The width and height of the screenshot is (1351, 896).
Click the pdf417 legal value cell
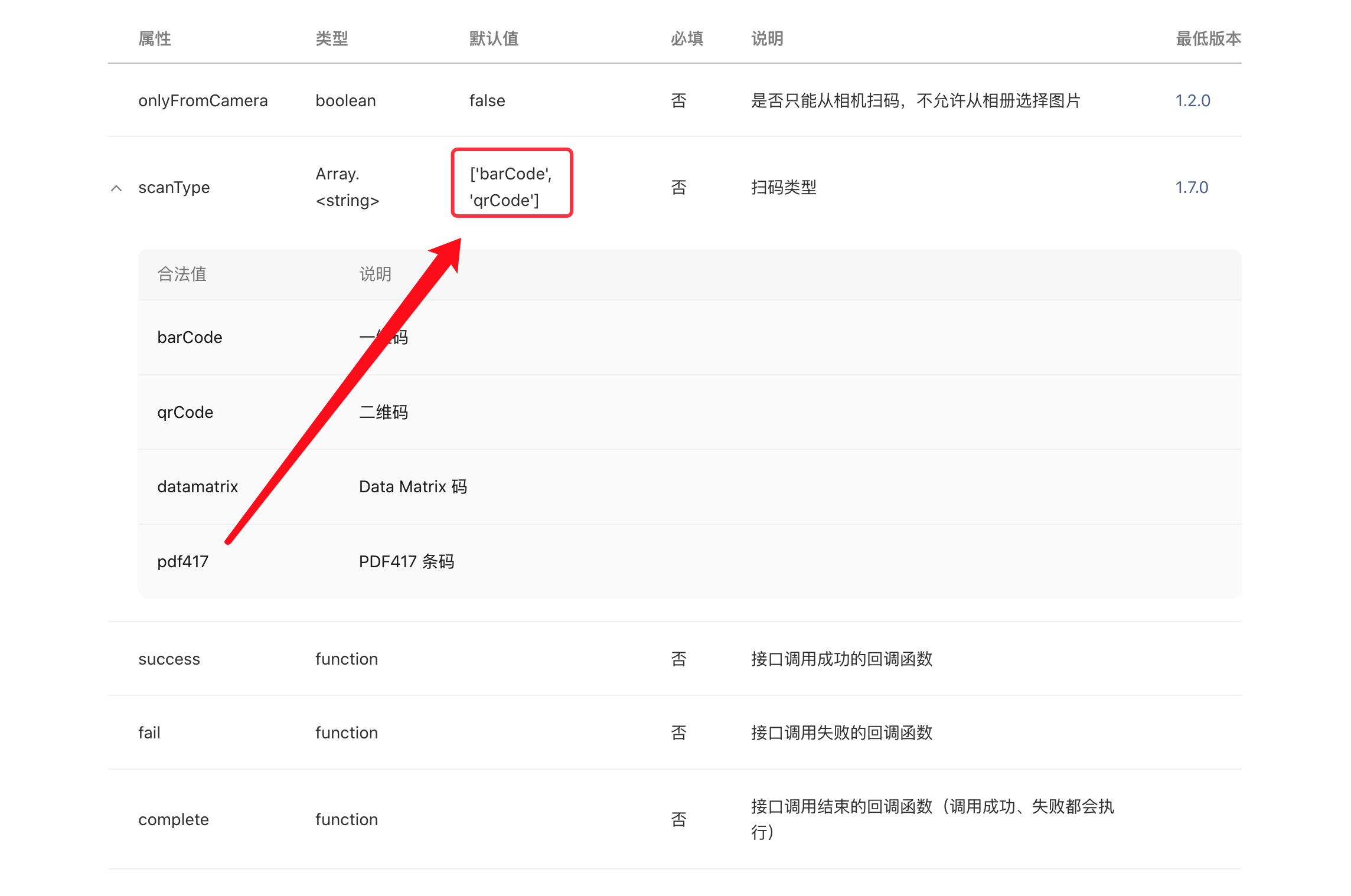tap(182, 561)
